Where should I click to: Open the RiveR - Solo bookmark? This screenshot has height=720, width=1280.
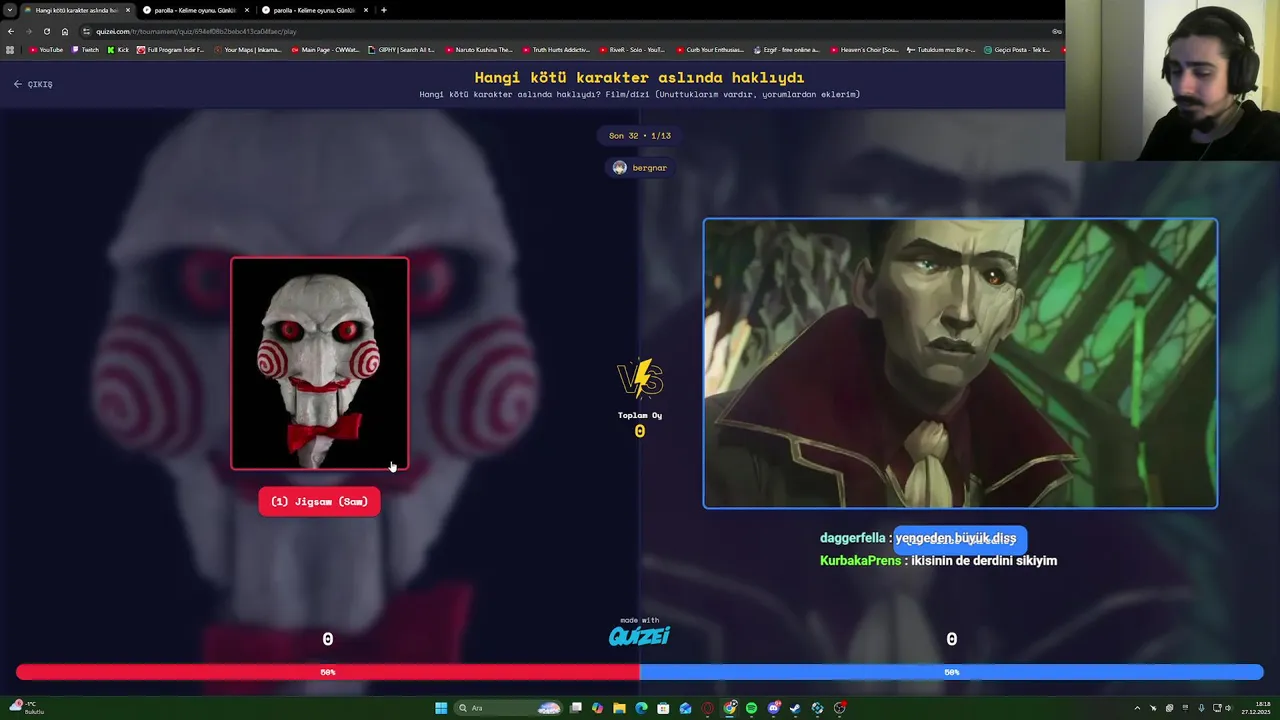(633, 49)
